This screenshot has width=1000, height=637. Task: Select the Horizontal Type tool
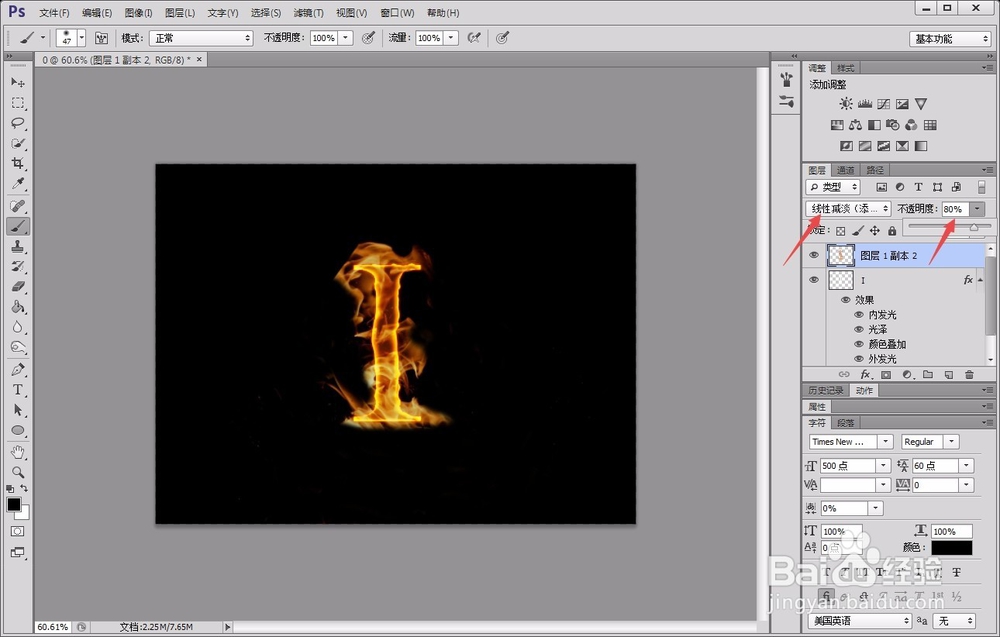pyautogui.click(x=18, y=390)
